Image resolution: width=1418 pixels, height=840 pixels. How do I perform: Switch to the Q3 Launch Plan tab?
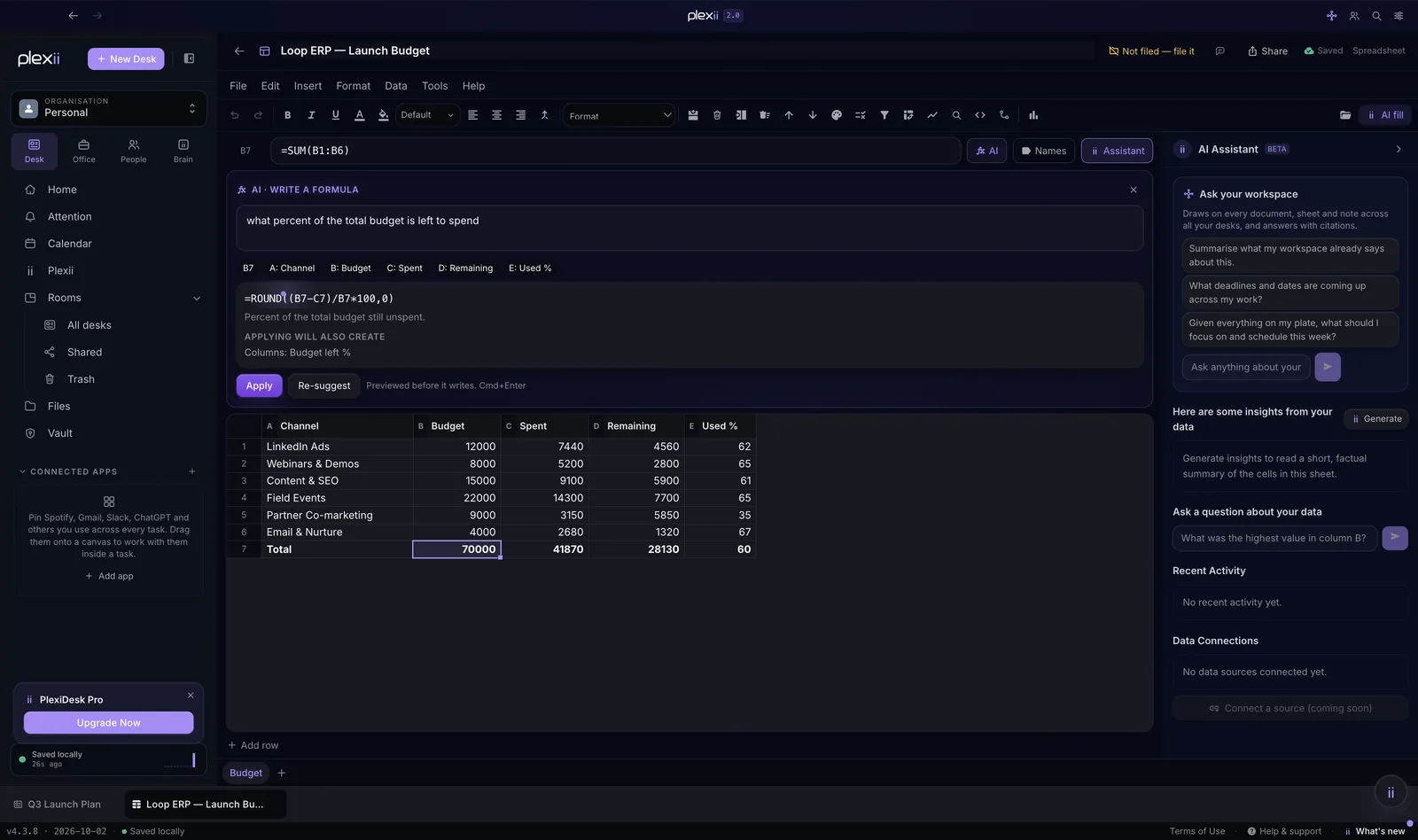[58, 805]
